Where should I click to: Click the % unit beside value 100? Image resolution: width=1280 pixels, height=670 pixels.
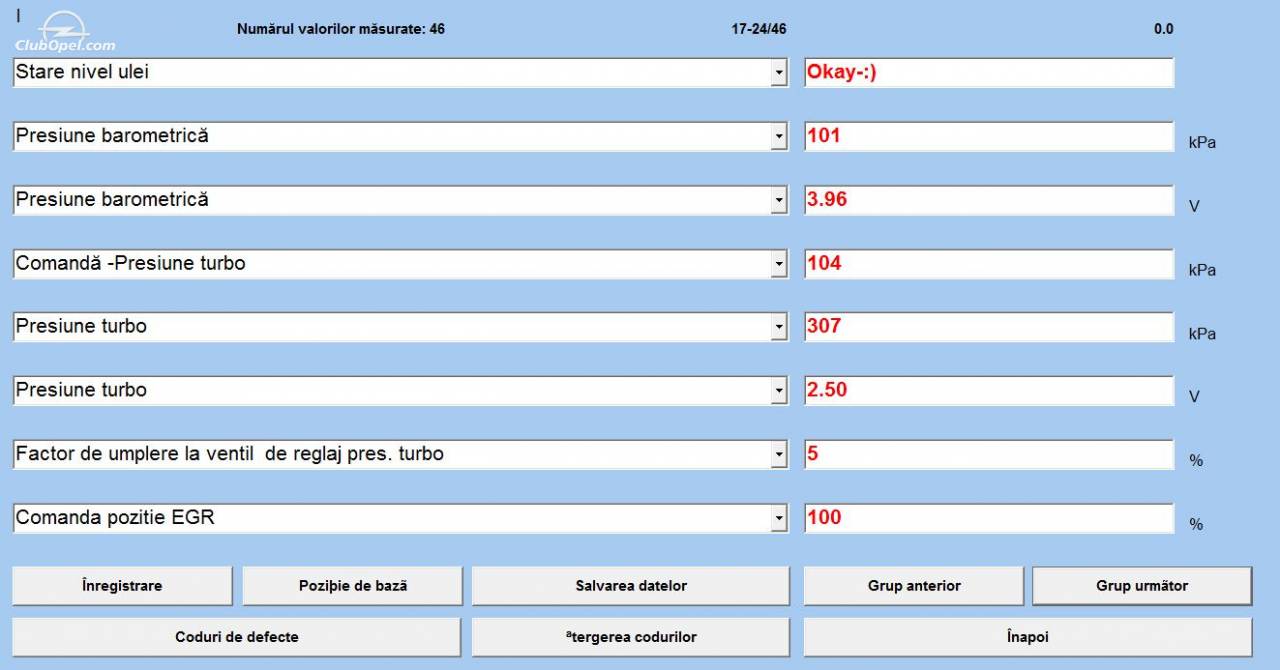[x=1196, y=524]
